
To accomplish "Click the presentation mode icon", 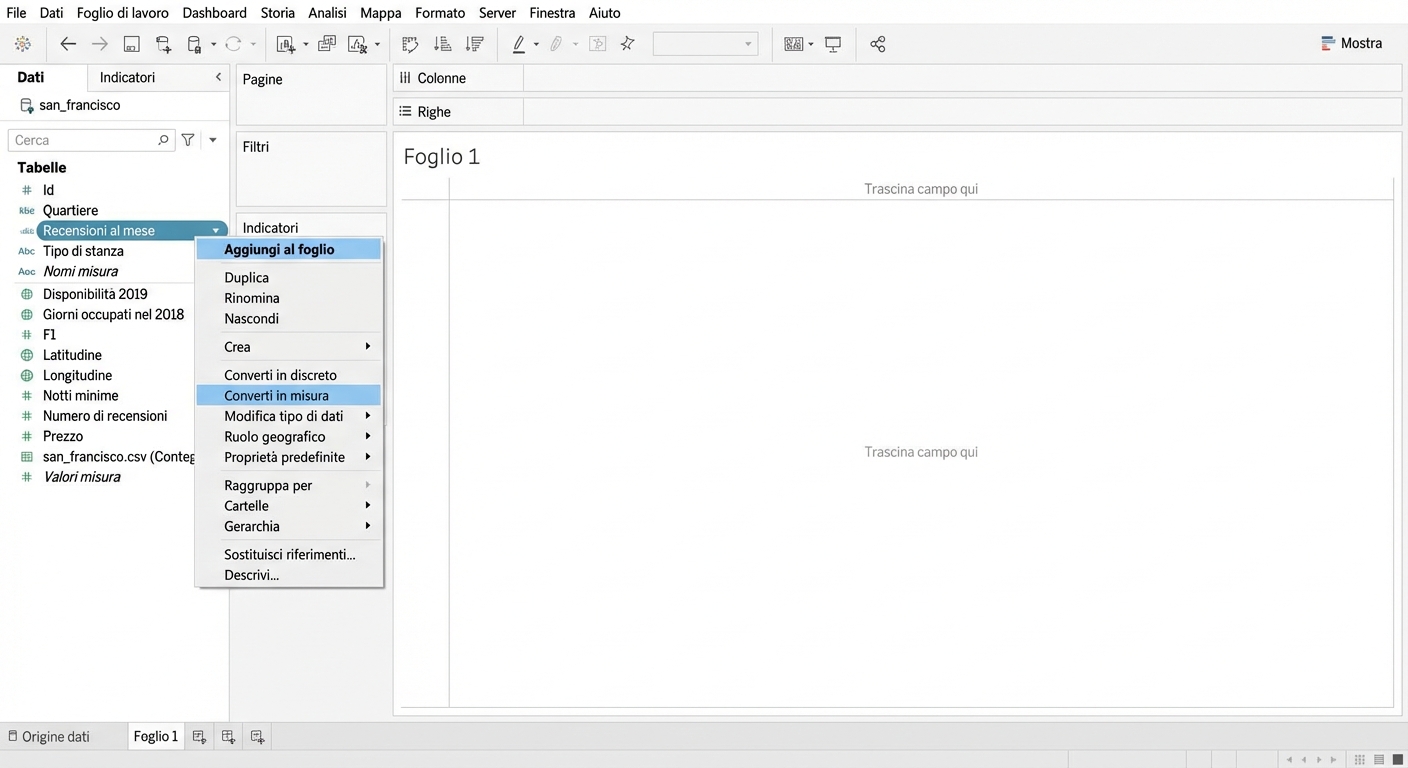I will click(x=833, y=44).
